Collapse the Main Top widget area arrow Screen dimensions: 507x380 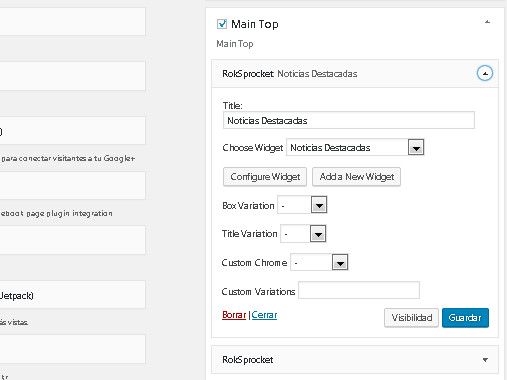pyautogui.click(x=487, y=22)
